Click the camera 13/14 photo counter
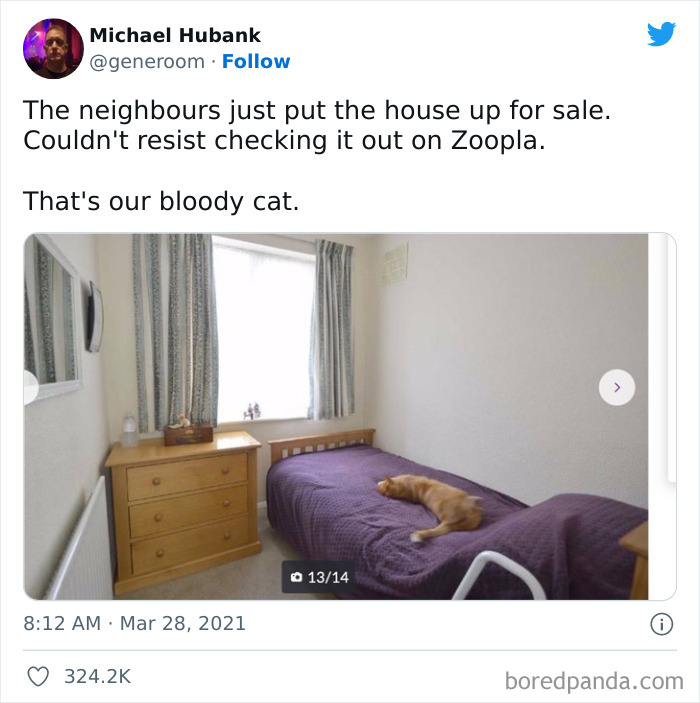 pyautogui.click(x=318, y=577)
